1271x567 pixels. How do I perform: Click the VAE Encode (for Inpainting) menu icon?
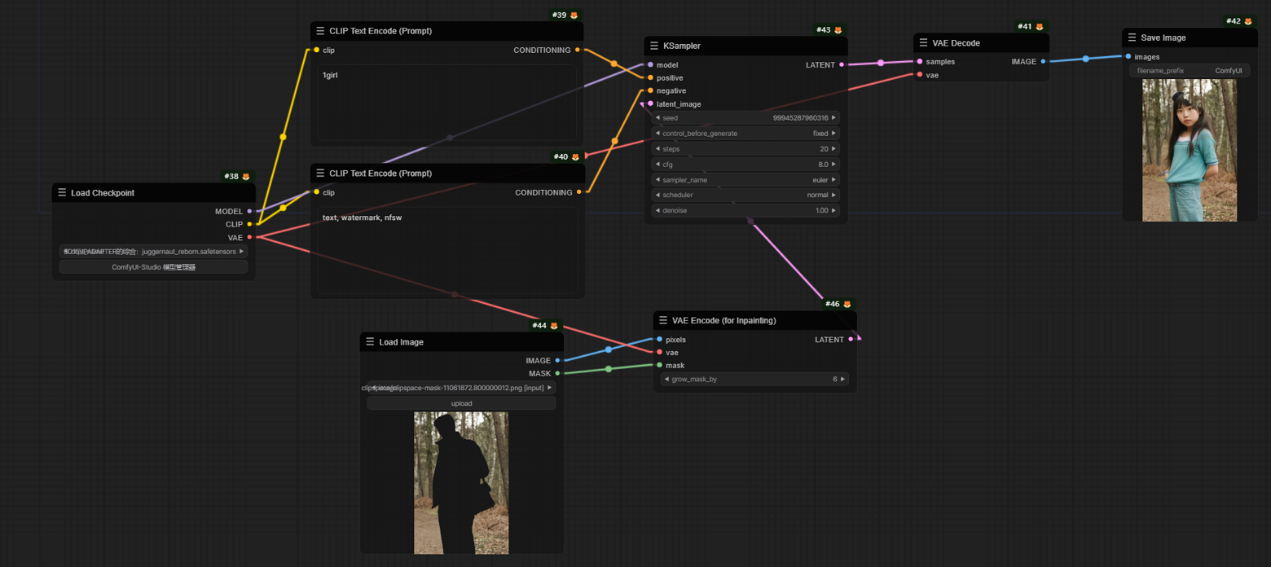663,321
